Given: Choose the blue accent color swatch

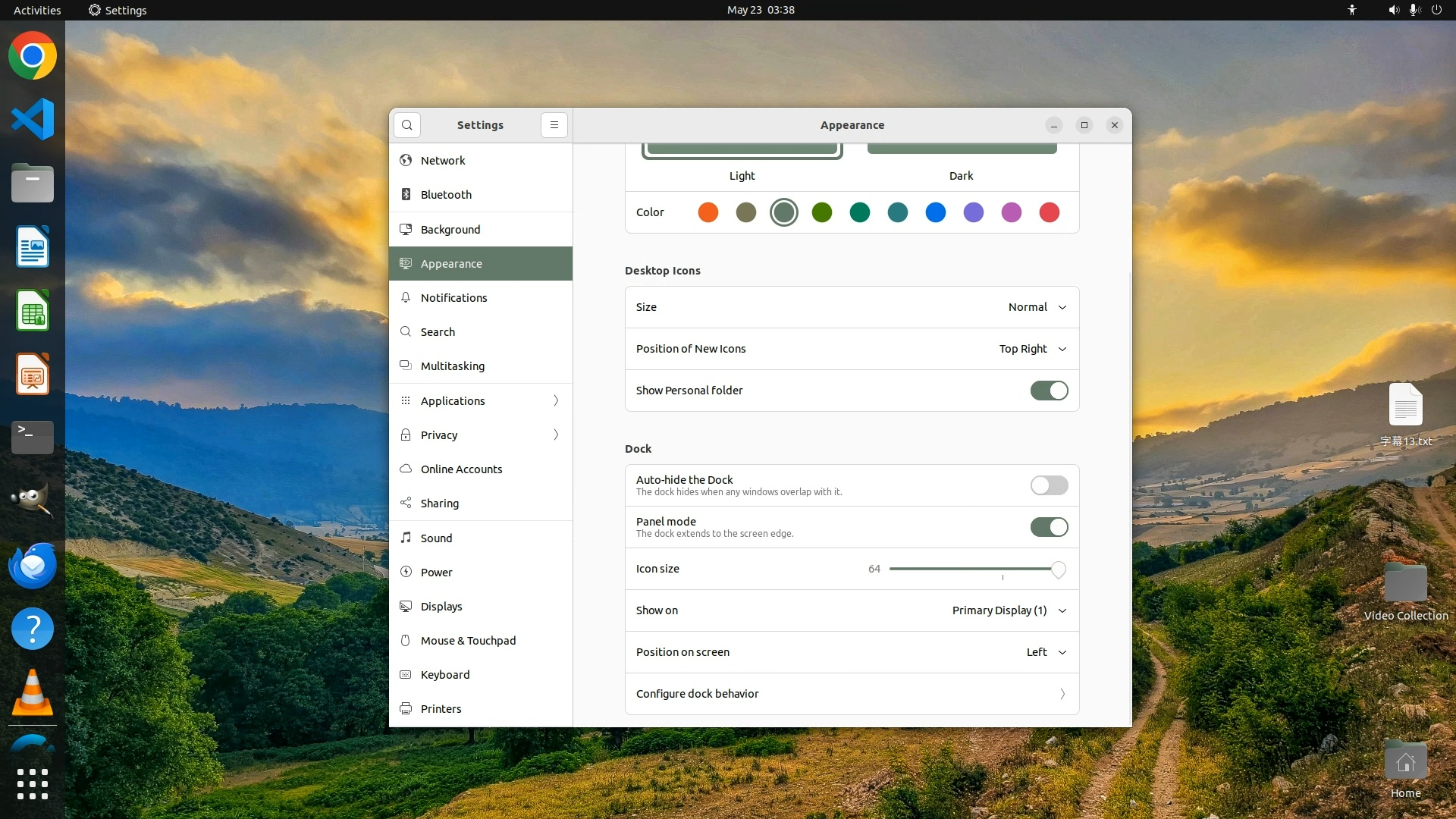Looking at the screenshot, I should 936,212.
